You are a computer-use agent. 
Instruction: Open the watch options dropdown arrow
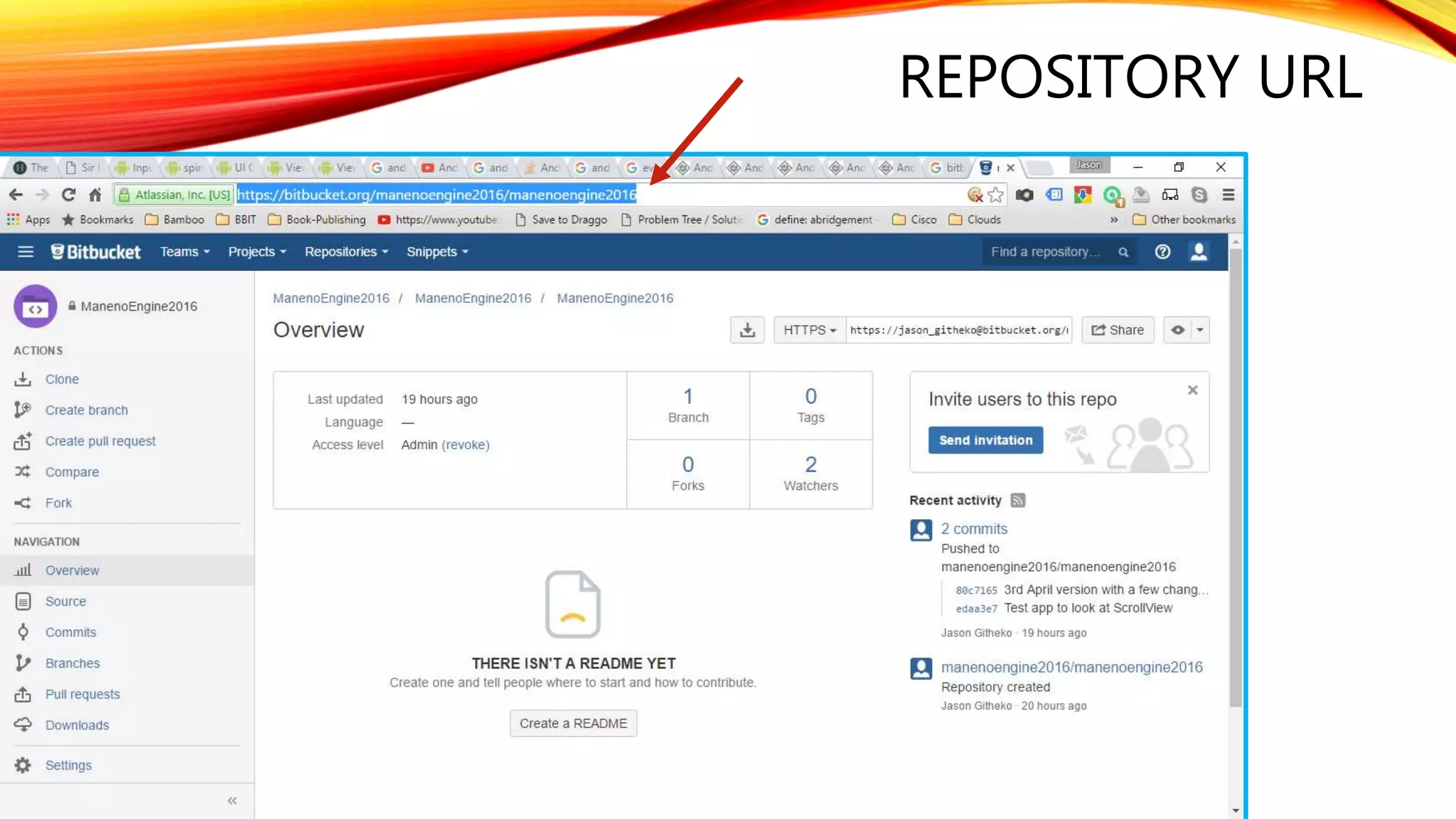(x=1200, y=330)
